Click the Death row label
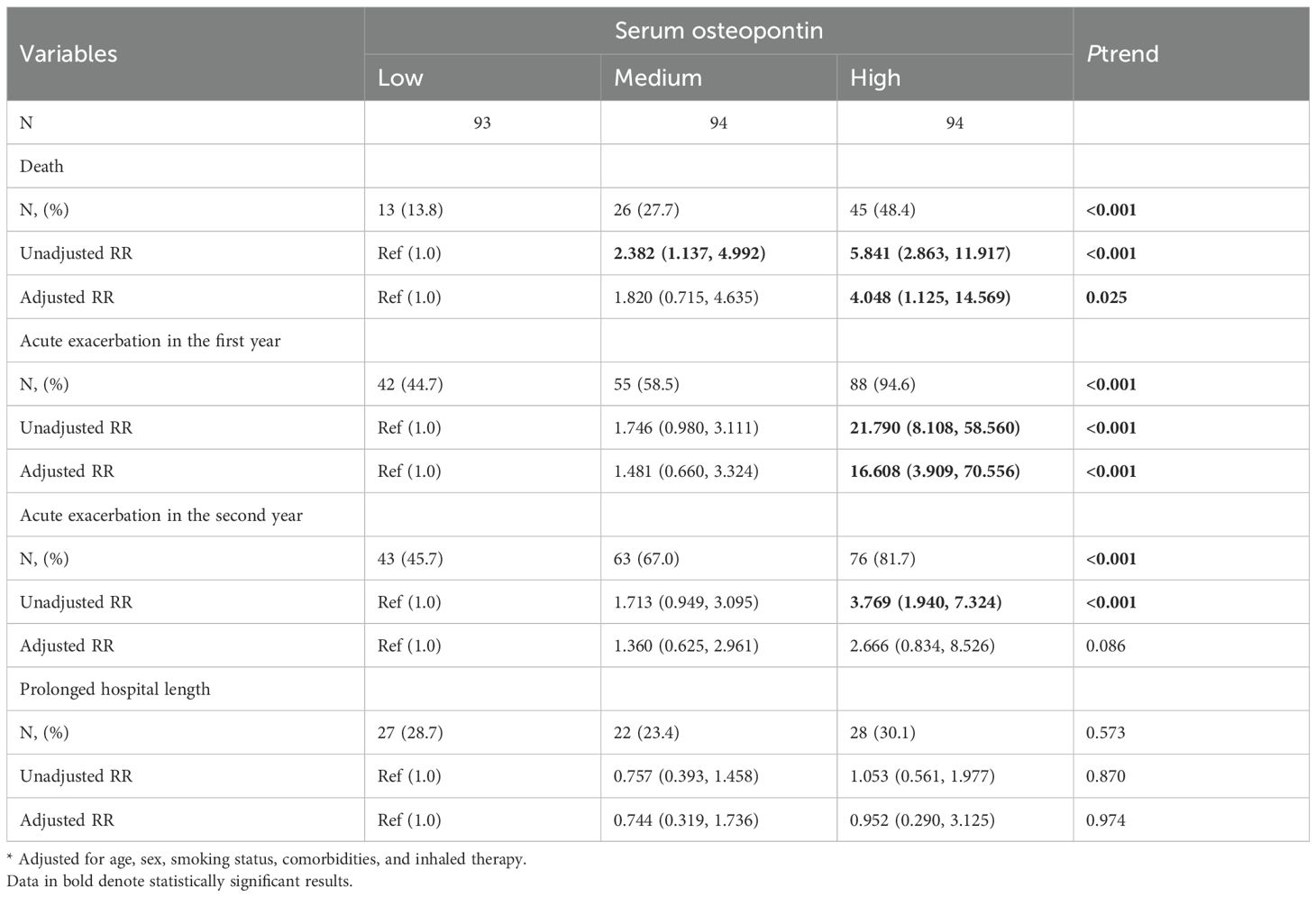The image size is (1316, 897). tap(41, 166)
